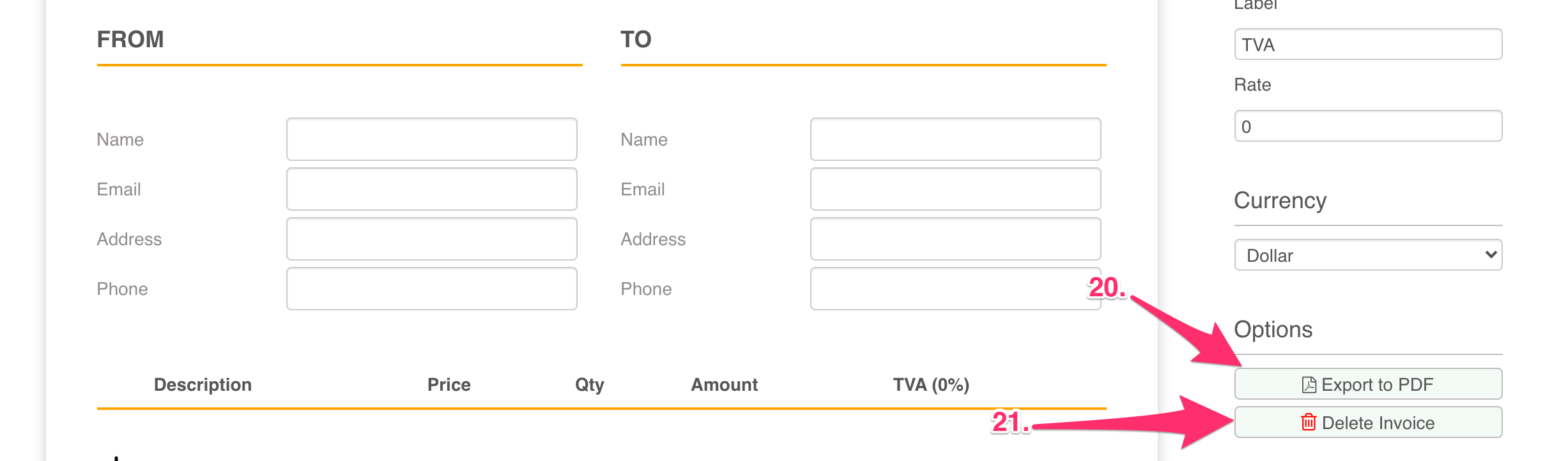This screenshot has height=461, width=1568.
Task: Click the TVA (0%) column header
Action: 930,384
